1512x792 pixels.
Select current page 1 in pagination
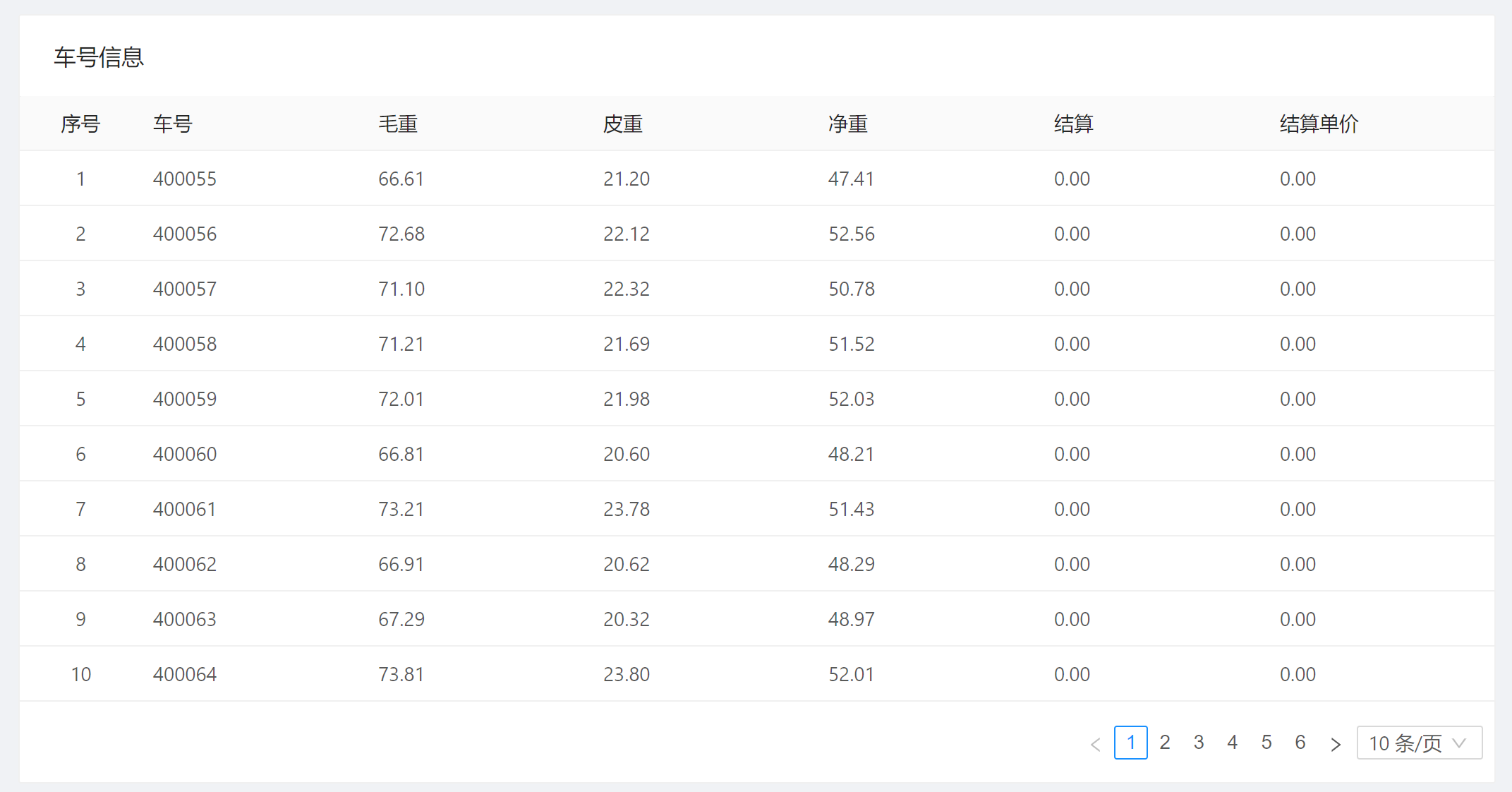pyautogui.click(x=1131, y=743)
